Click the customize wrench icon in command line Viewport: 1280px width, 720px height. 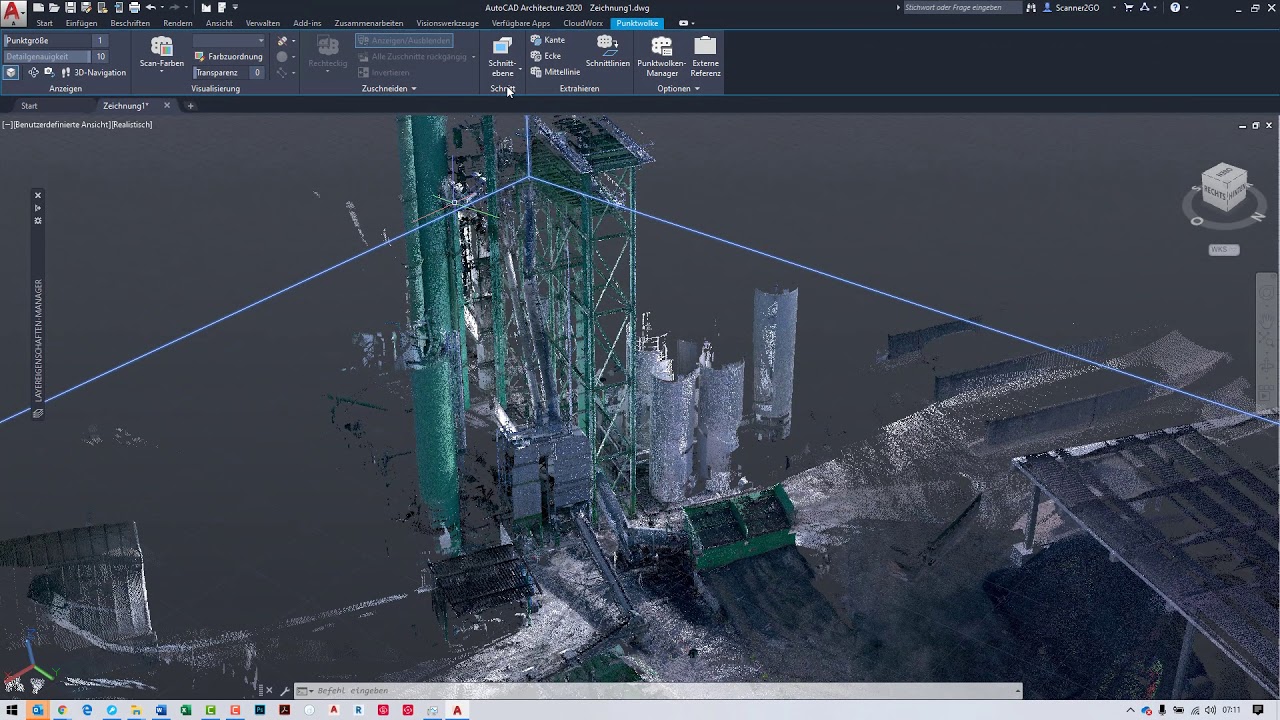click(285, 691)
